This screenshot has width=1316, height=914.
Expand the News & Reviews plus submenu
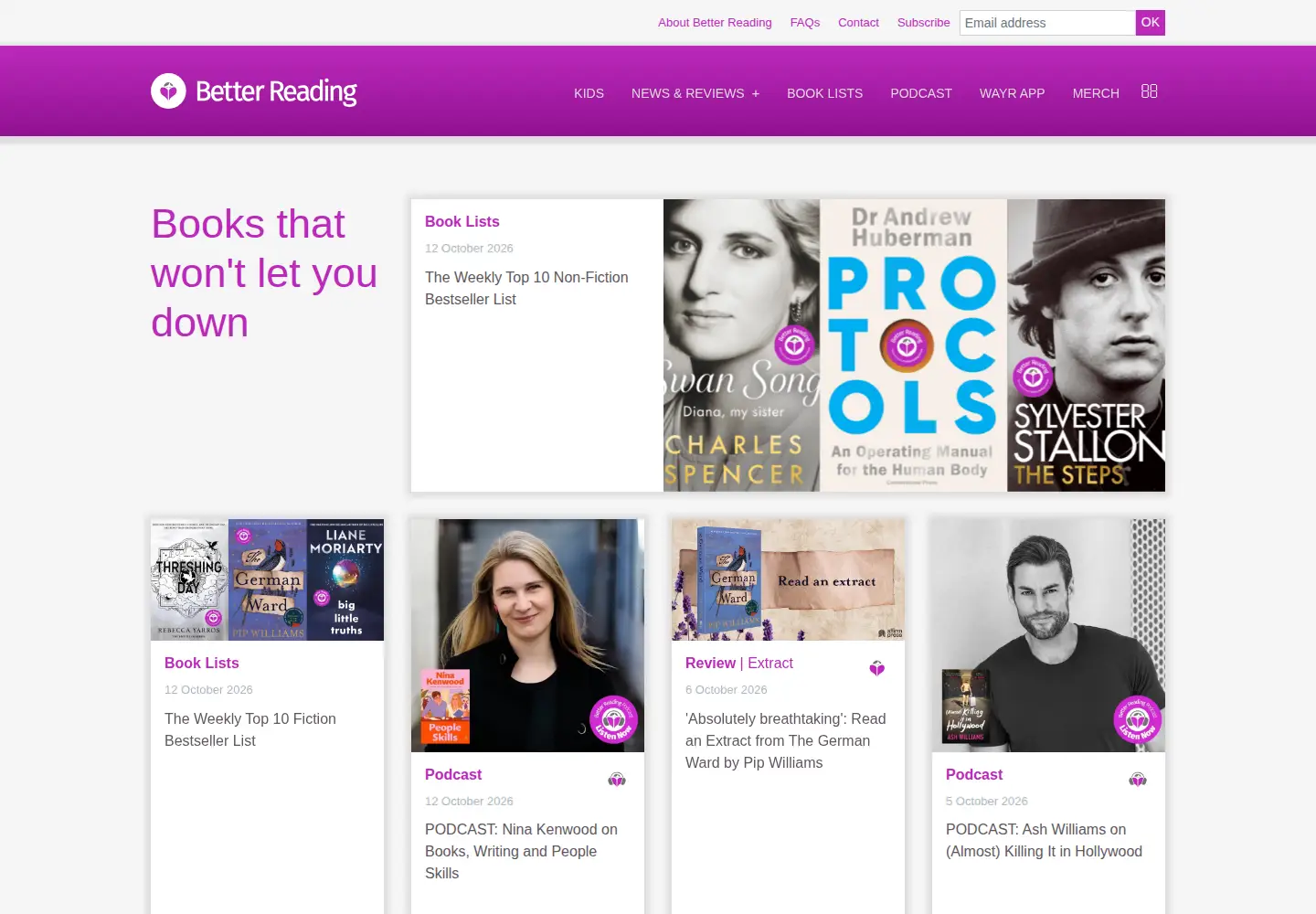pyautogui.click(x=756, y=93)
